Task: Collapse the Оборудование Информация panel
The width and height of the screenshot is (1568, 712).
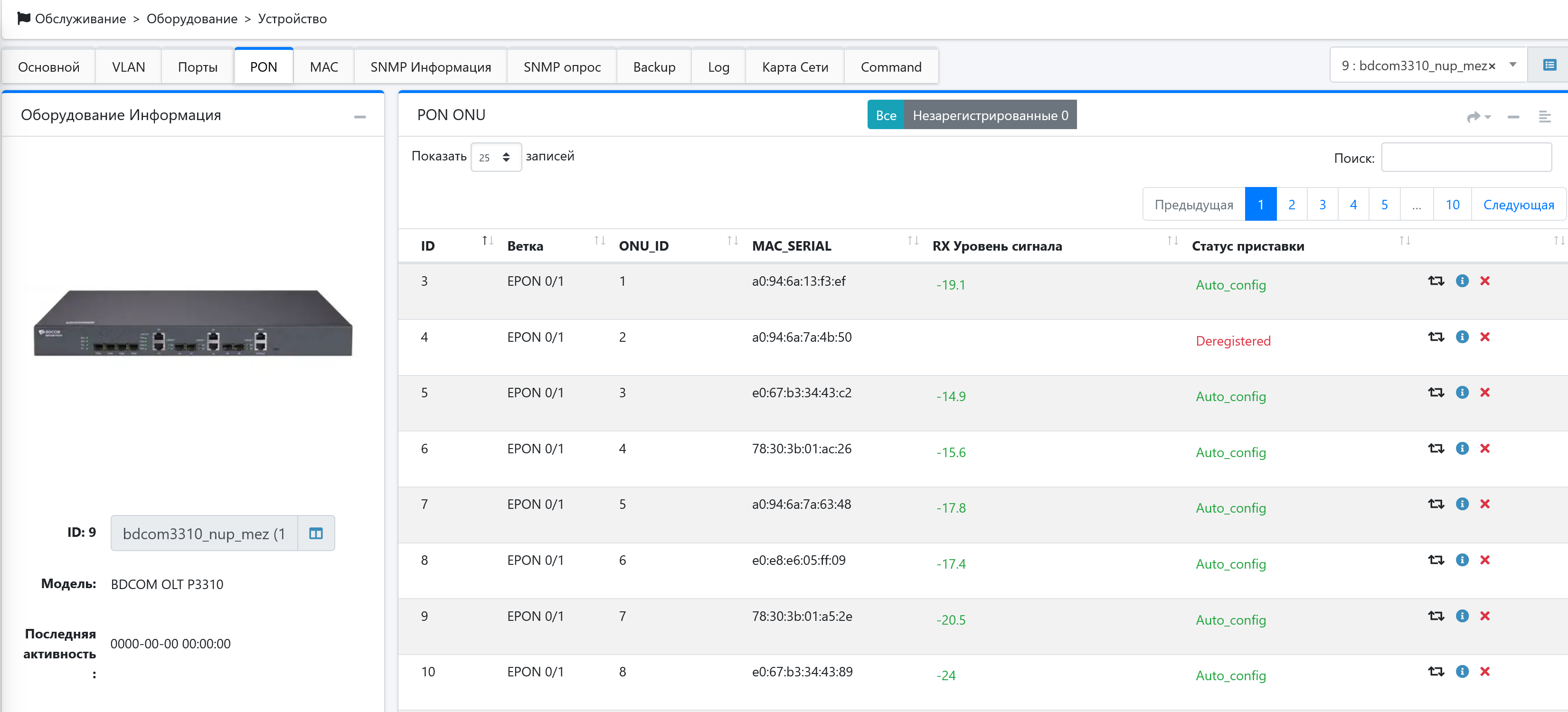Action: coord(360,116)
